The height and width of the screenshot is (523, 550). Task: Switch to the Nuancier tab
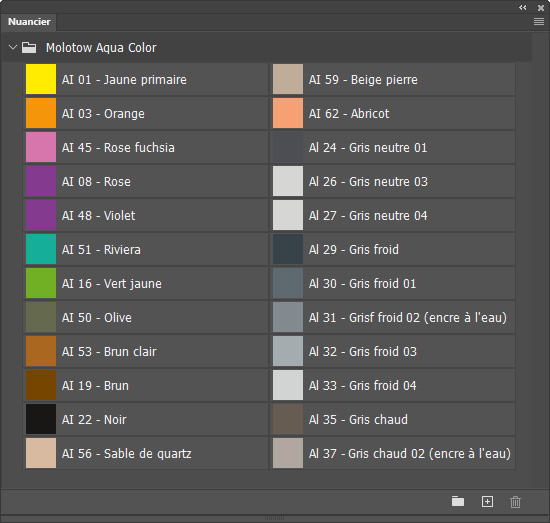(29, 22)
